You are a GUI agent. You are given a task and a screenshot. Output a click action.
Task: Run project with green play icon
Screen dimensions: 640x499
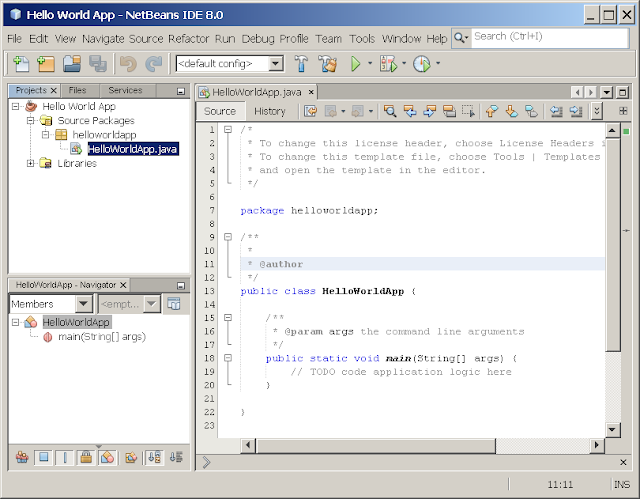tap(356, 64)
